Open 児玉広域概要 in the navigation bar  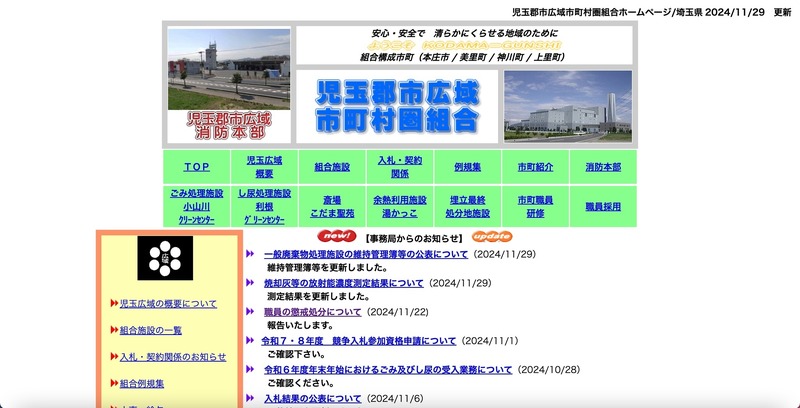264,167
